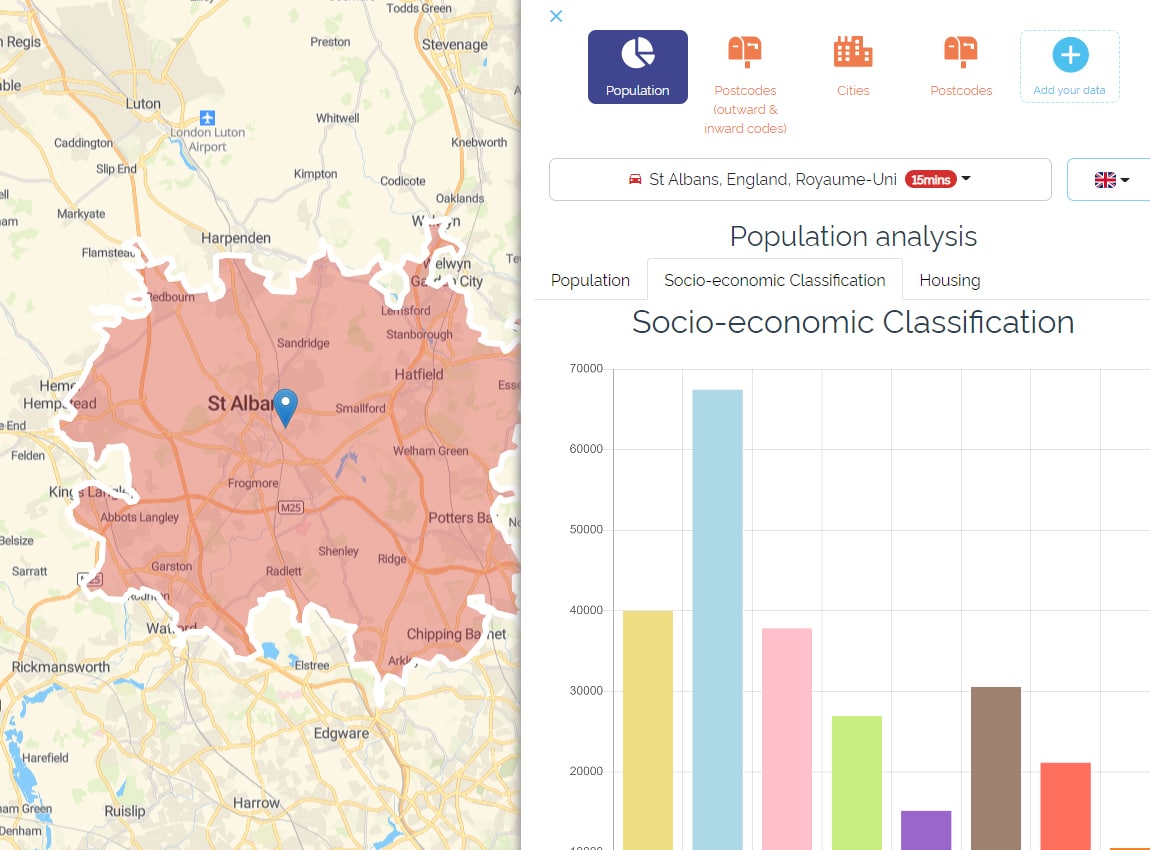
Task: Keep Population mode active by clicking its highlighted button
Action: [637, 66]
